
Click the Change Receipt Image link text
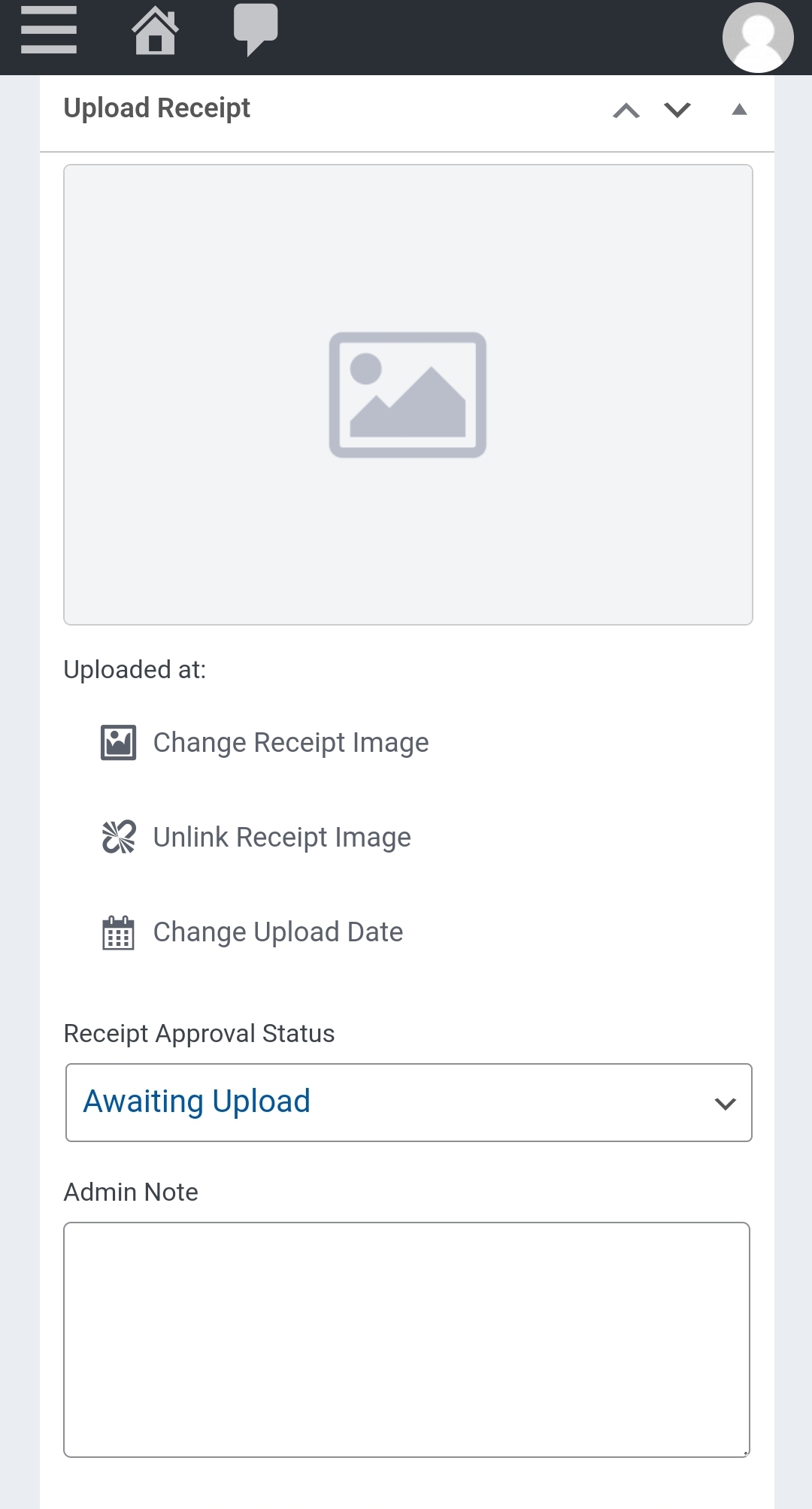coord(291,743)
